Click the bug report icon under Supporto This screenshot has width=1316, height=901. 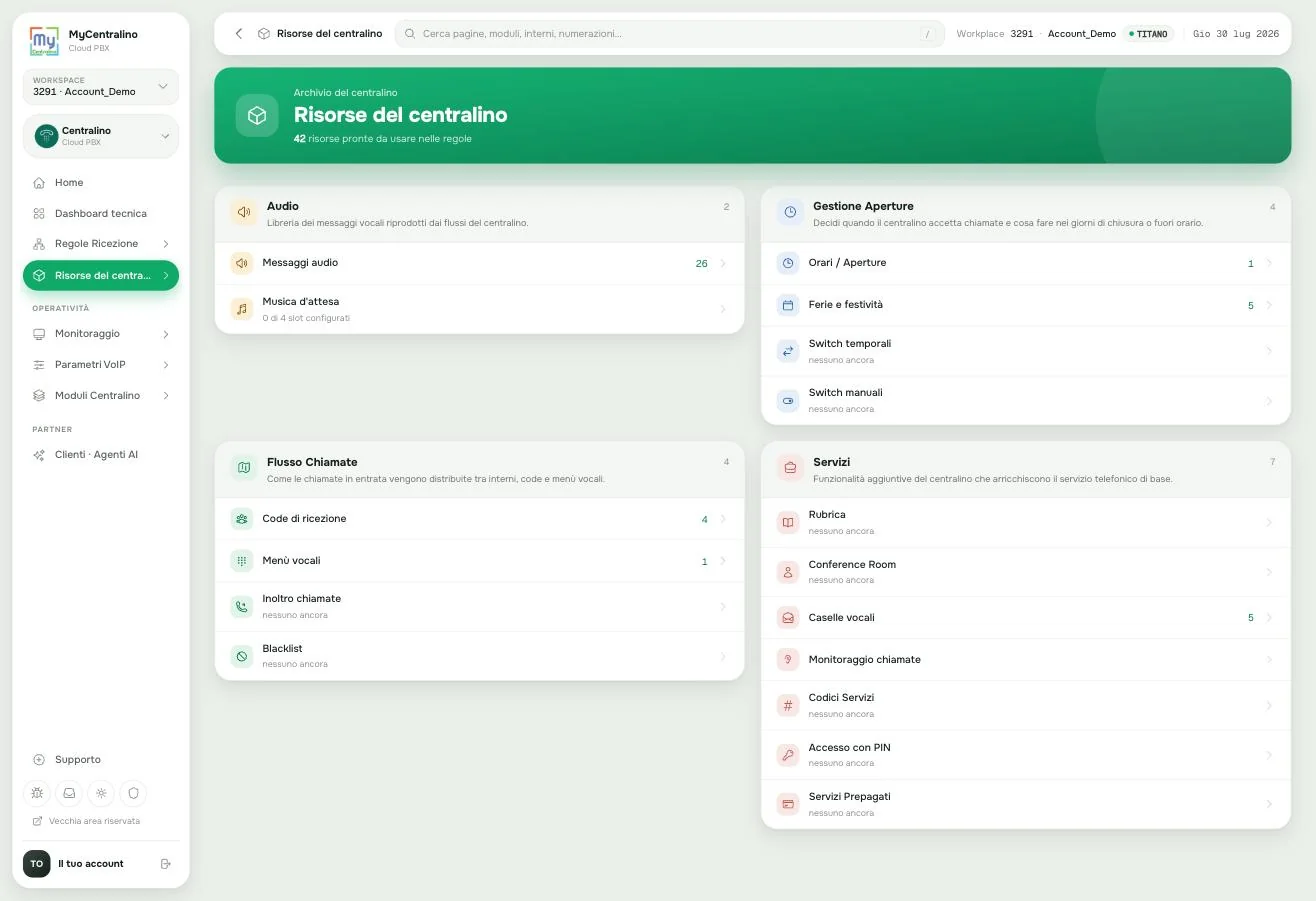pyautogui.click(x=37, y=793)
